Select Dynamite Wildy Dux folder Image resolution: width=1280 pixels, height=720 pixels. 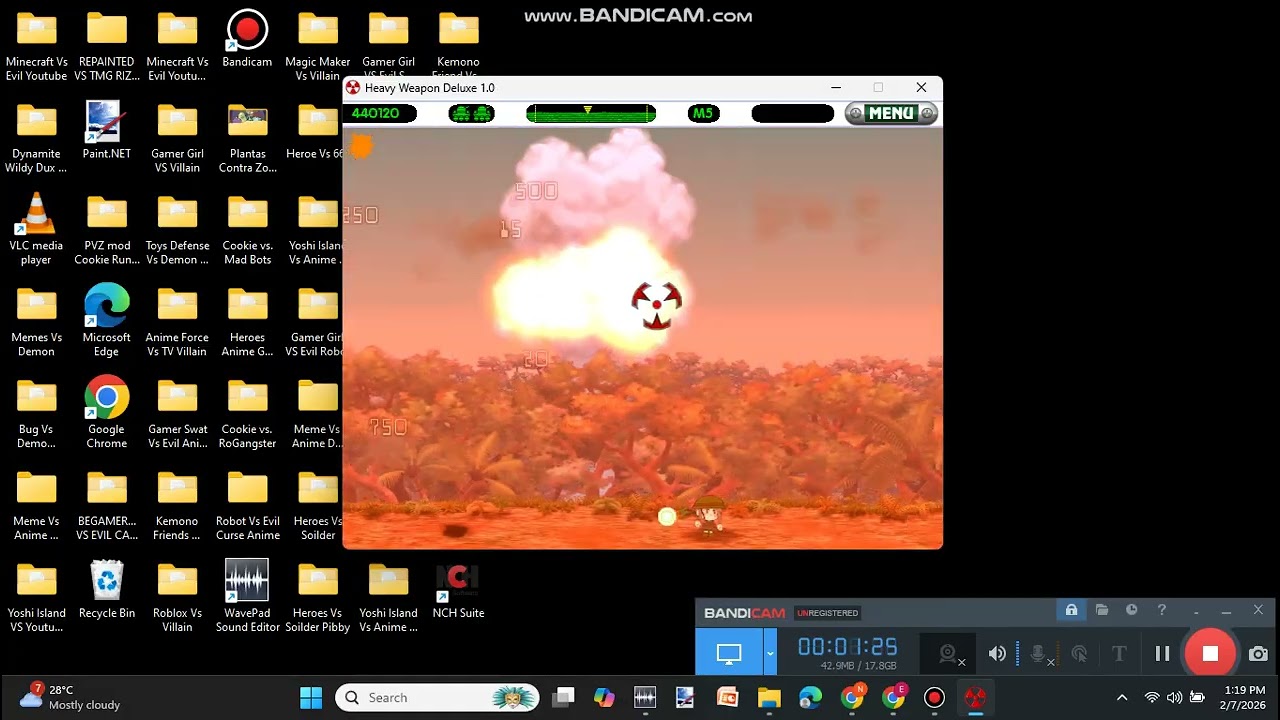point(36,137)
